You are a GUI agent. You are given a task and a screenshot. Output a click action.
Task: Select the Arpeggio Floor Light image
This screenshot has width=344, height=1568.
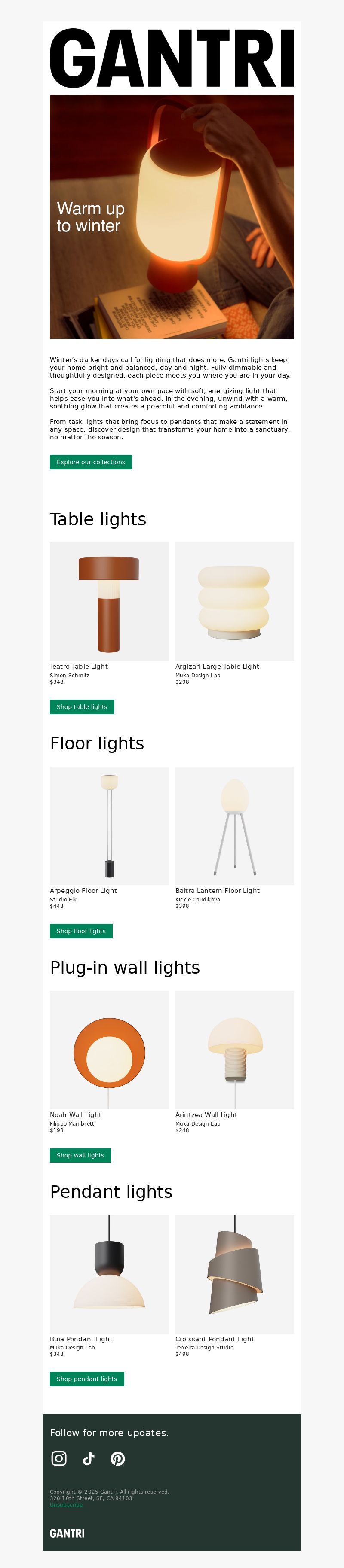109,825
